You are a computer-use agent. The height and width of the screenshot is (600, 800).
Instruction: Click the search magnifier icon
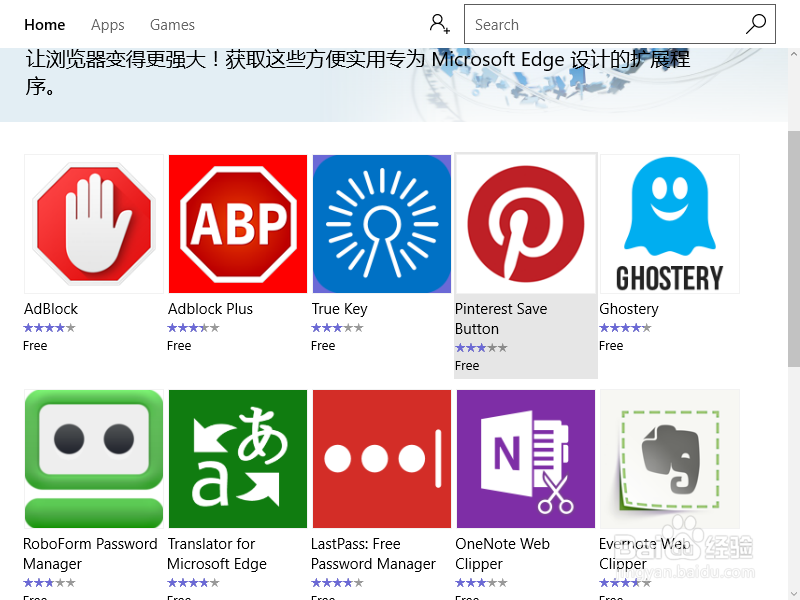click(x=756, y=24)
